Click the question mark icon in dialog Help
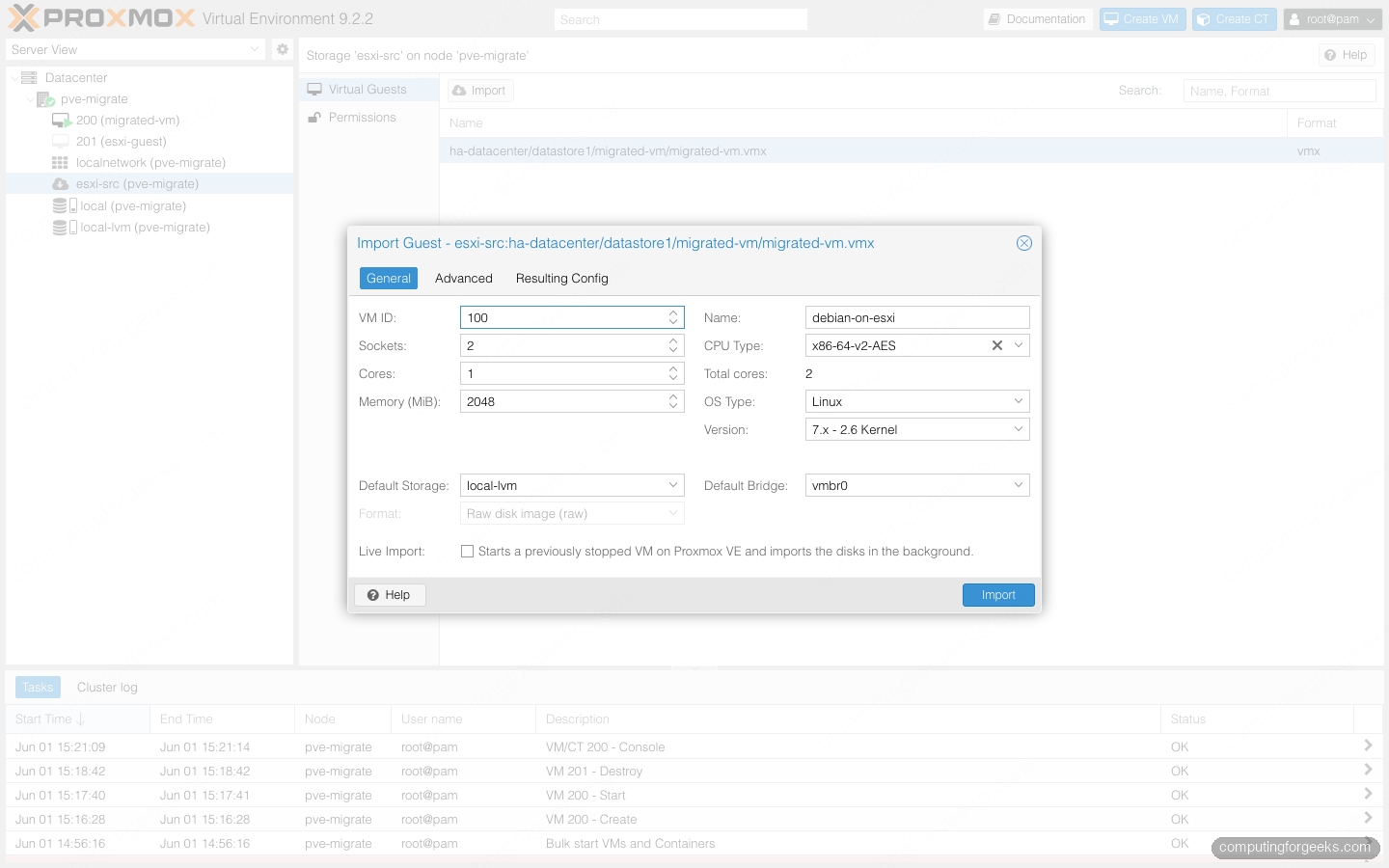 point(373,595)
